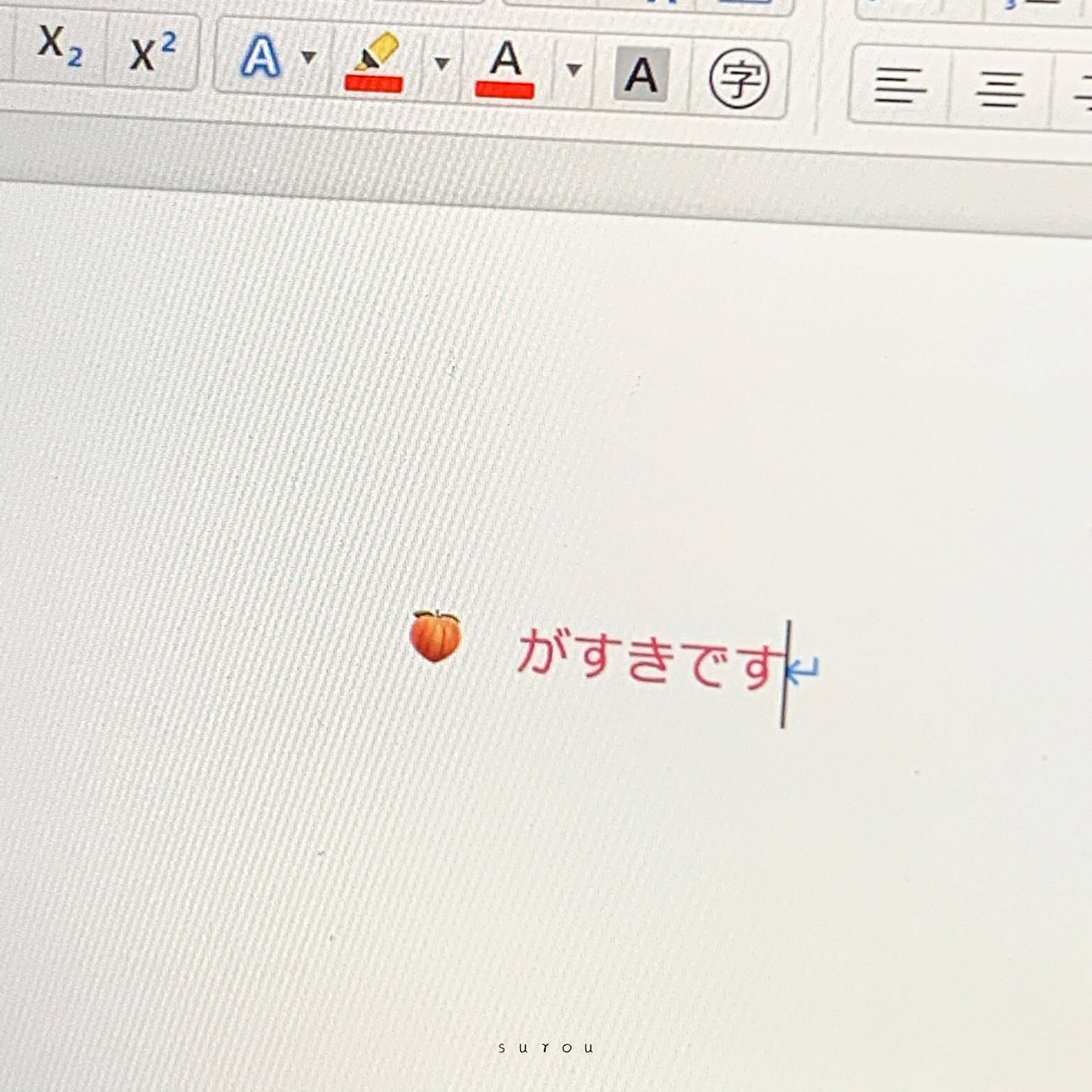
Task: Click the red highlight color bar
Action: 373,84
